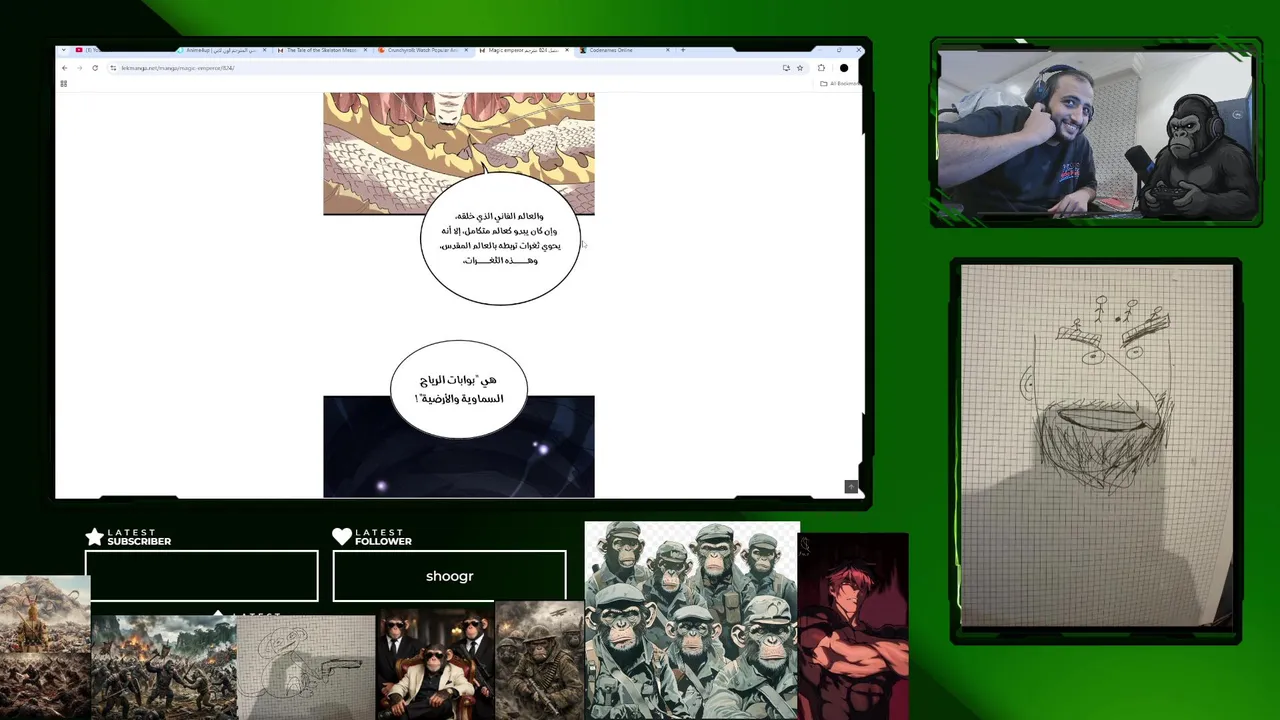Image resolution: width=1280 pixels, height=720 pixels.
Task: Click the hand-drawn face sketch on grid paper
Action: pyautogui.click(x=1097, y=446)
